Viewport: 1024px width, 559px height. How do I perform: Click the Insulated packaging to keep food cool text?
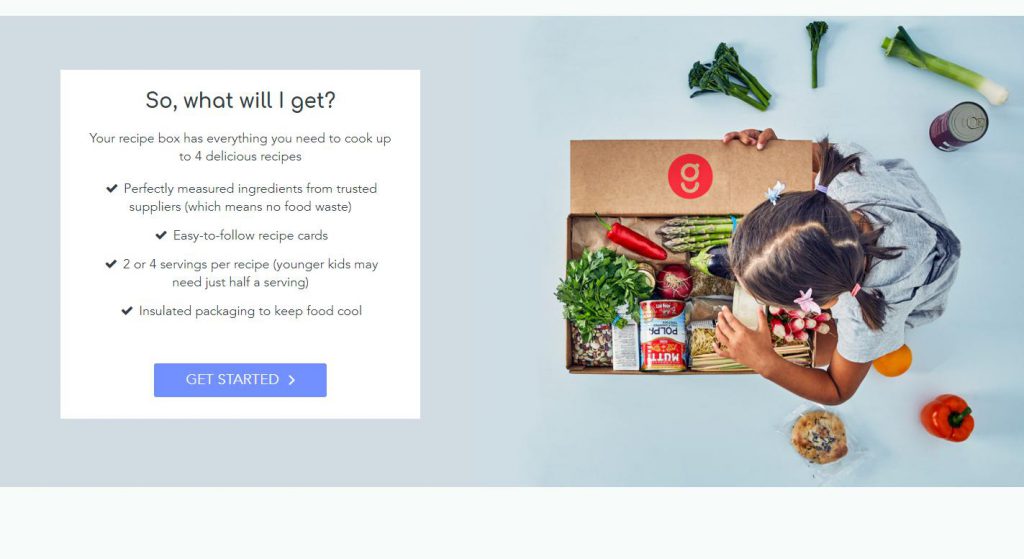pos(250,311)
